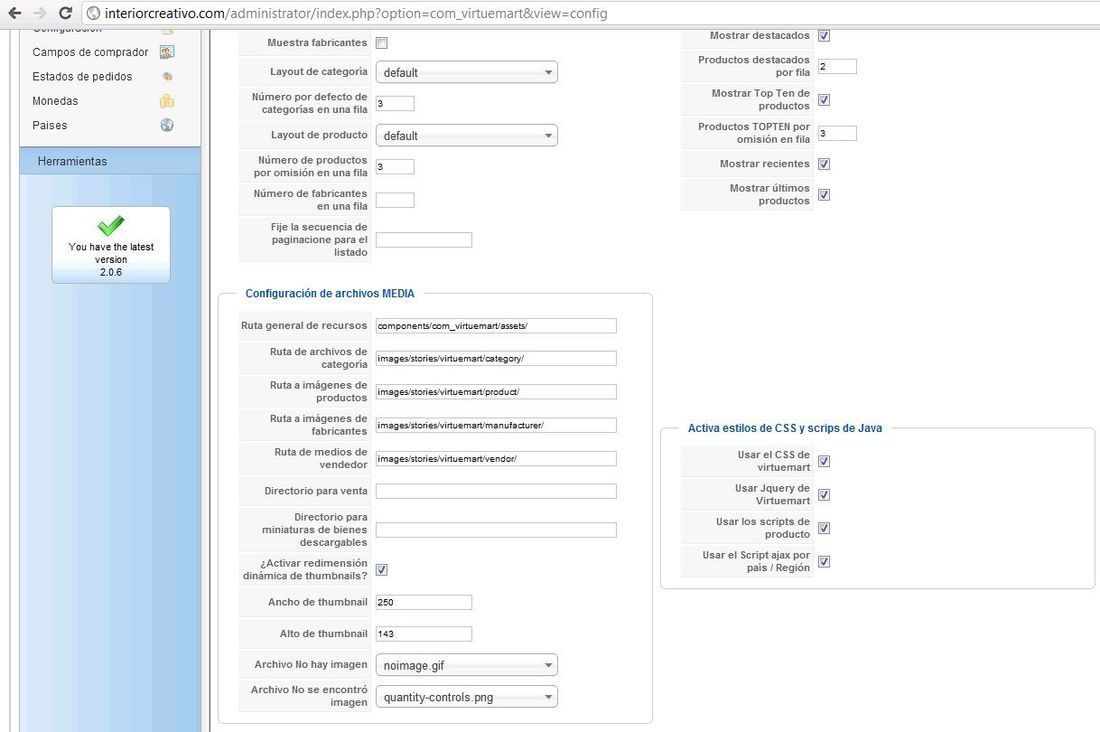
Task: Click Número de productos por omisión field
Action: coord(395,166)
